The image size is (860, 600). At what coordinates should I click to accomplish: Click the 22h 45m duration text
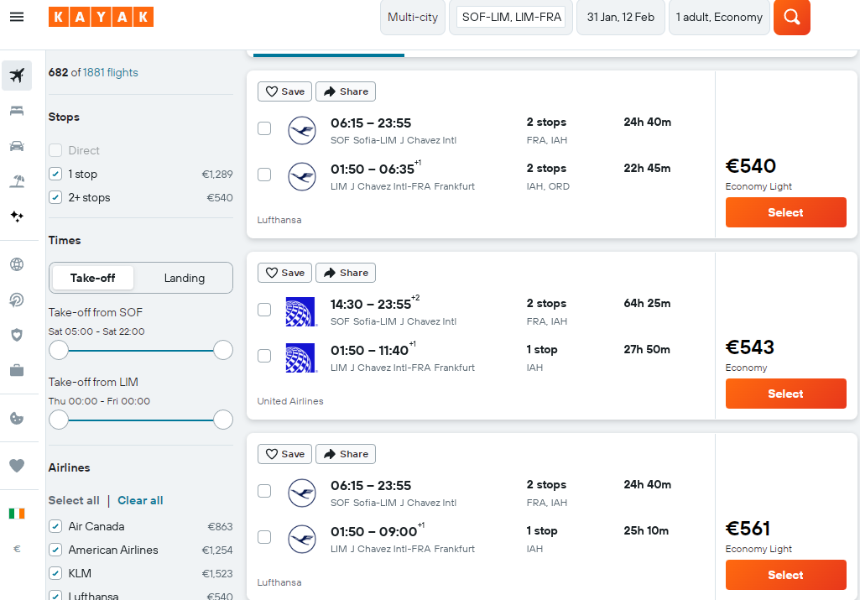pyautogui.click(x=647, y=168)
